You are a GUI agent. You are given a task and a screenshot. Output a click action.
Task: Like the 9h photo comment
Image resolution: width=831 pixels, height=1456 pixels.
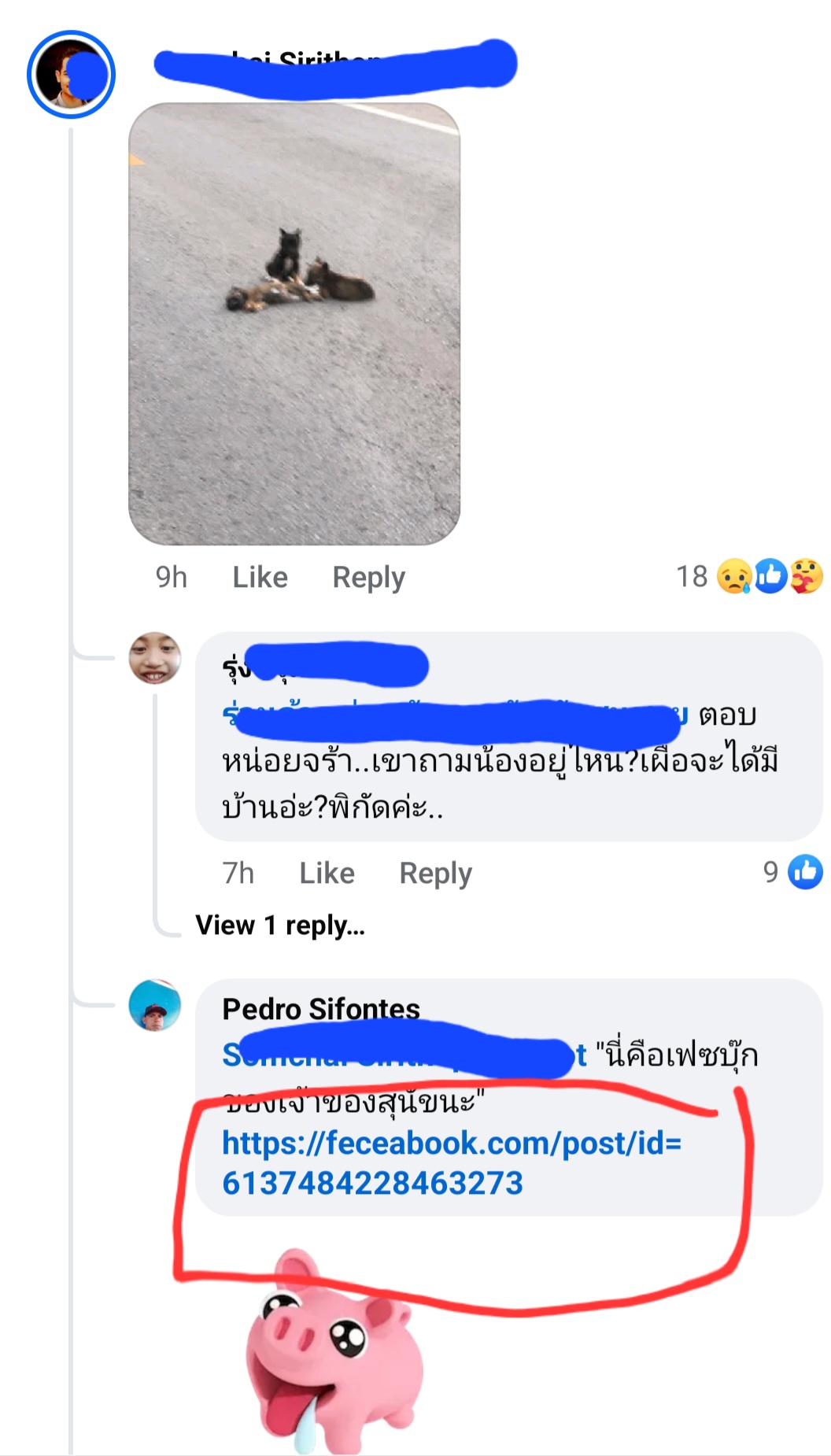(260, 577)
